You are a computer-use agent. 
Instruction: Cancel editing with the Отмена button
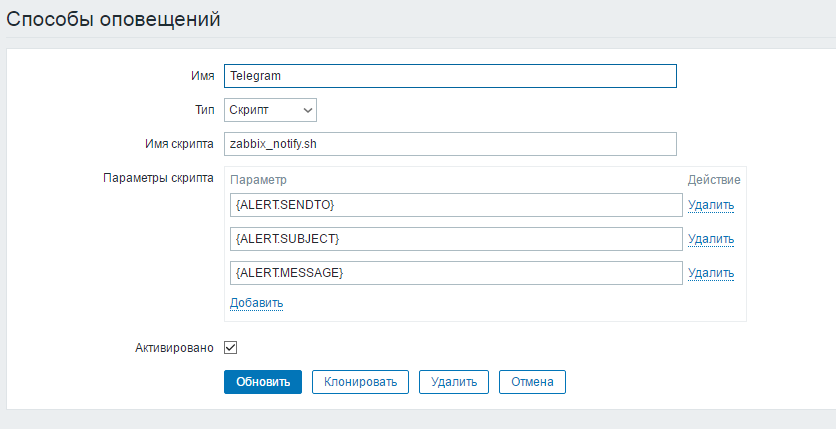(x=532, y=381)
